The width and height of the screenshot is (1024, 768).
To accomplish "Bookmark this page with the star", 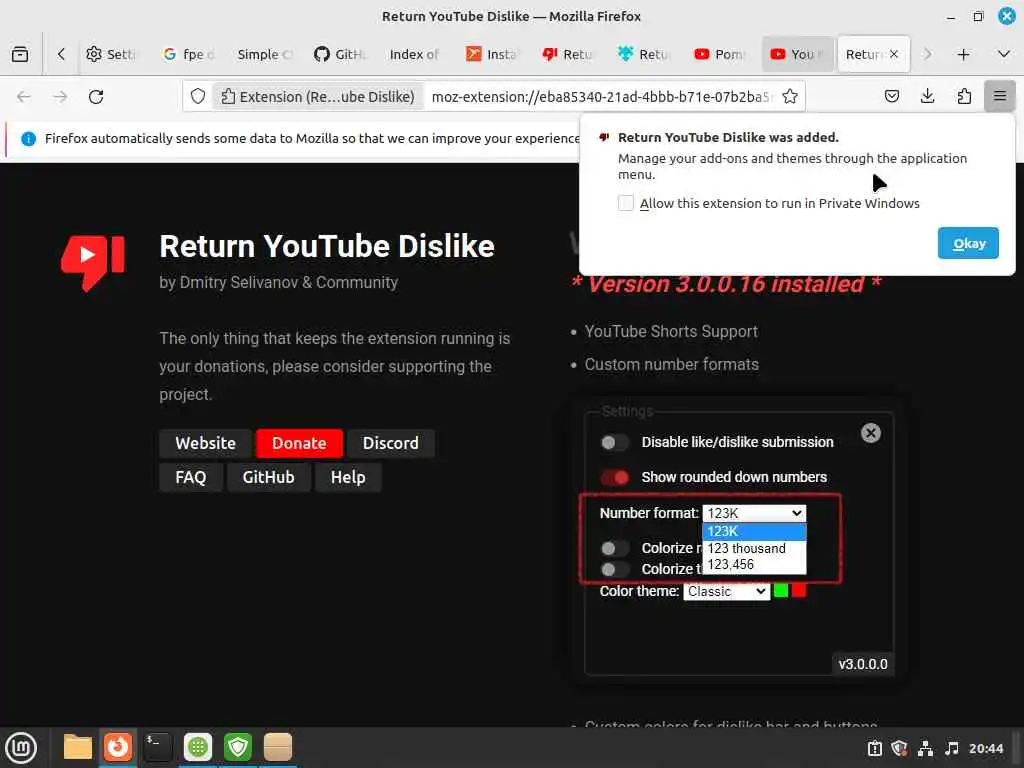I will [x=790, y=97].
